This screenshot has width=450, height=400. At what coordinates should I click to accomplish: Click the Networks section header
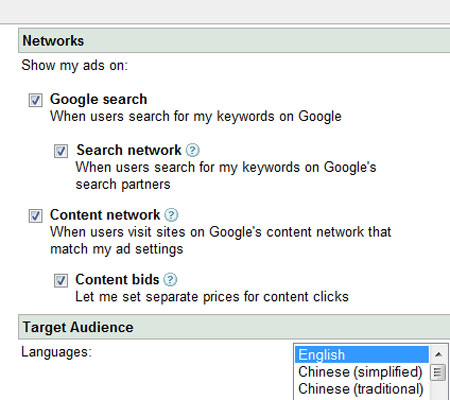coord(234,41)
